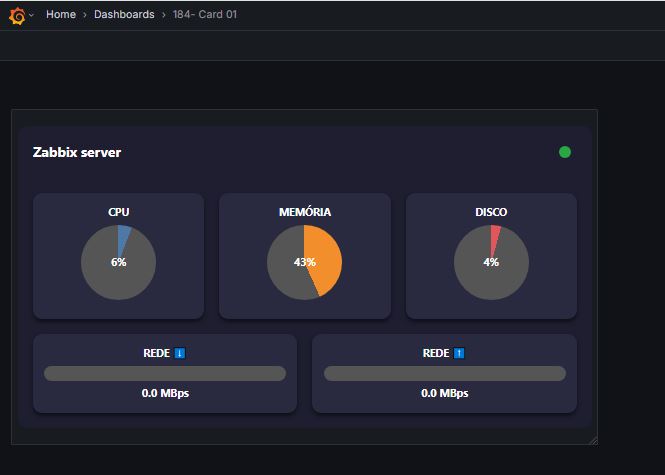Click the upload 0.0 MBps value

444,393
